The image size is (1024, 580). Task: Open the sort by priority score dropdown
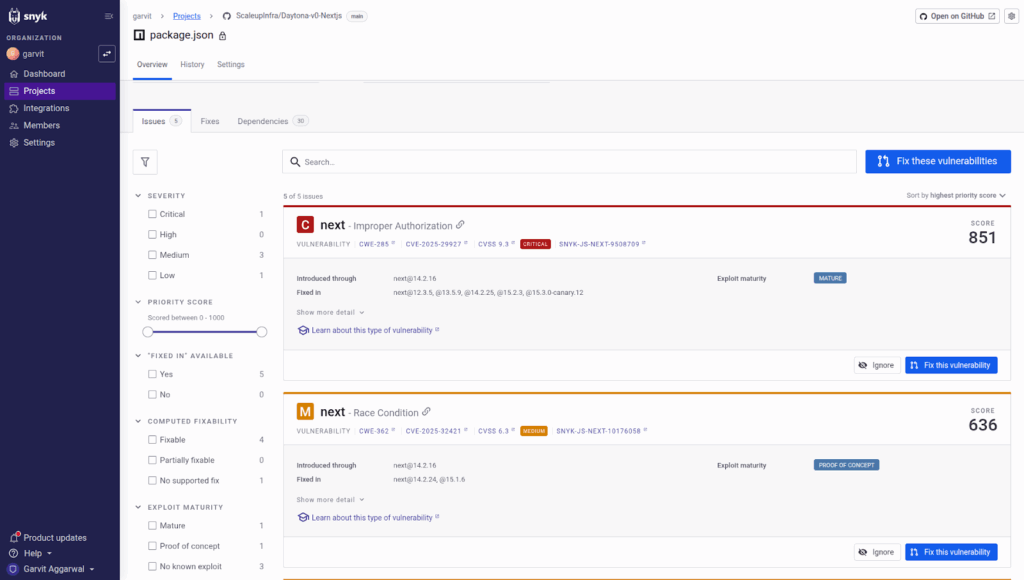[x=955, y=196]
